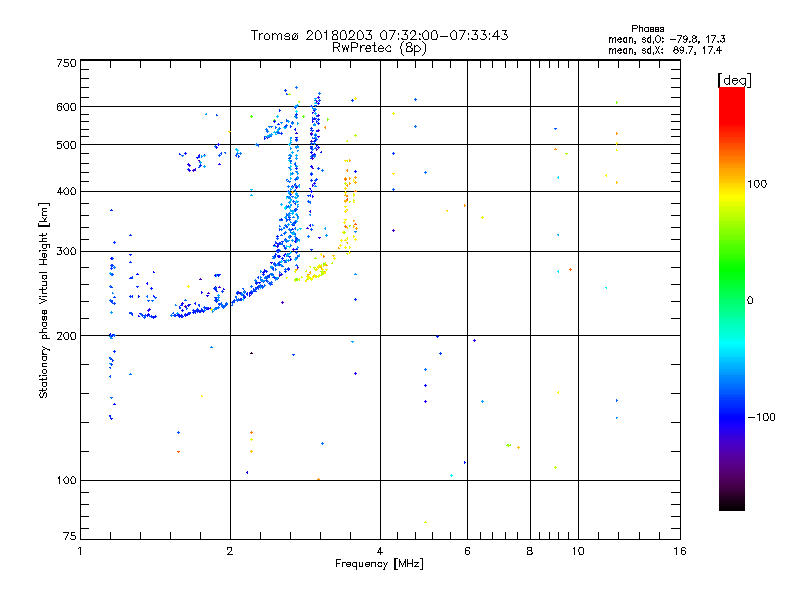The height and width of the screenshot is (600, 800).
Task: Click the '600' label on the height axis
Action: point(66,107)
